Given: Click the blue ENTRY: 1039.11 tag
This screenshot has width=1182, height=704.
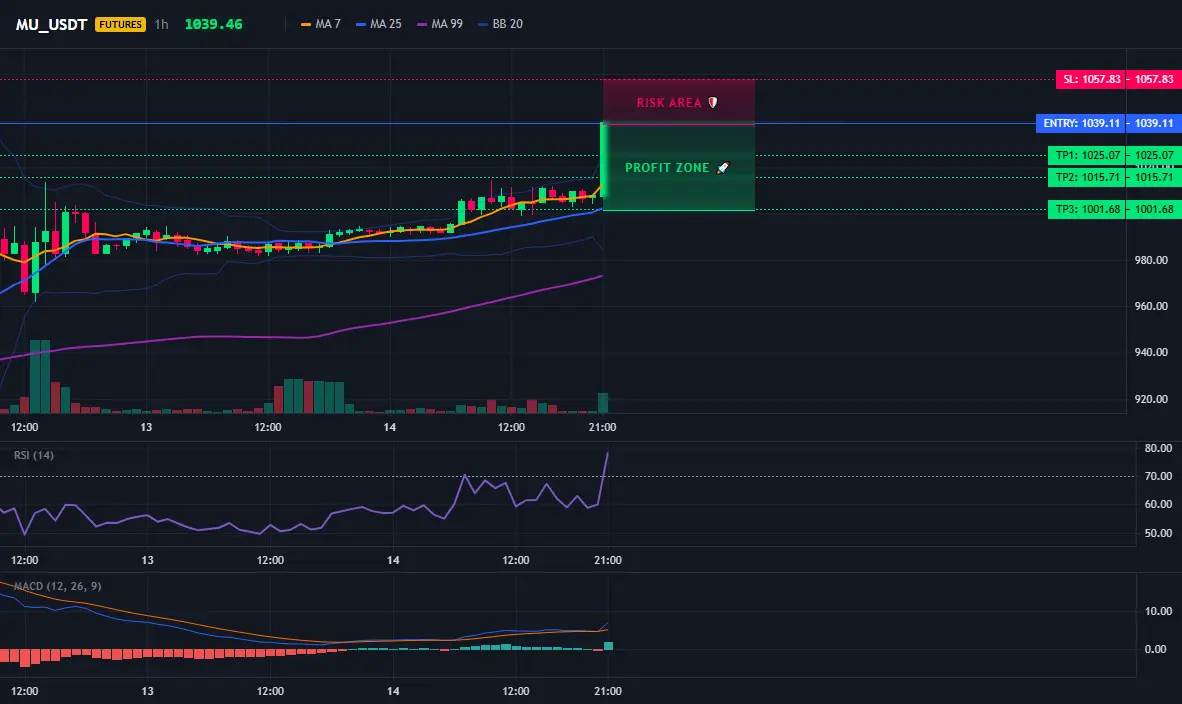Looking at the screenshot, I should [1081, 123].
